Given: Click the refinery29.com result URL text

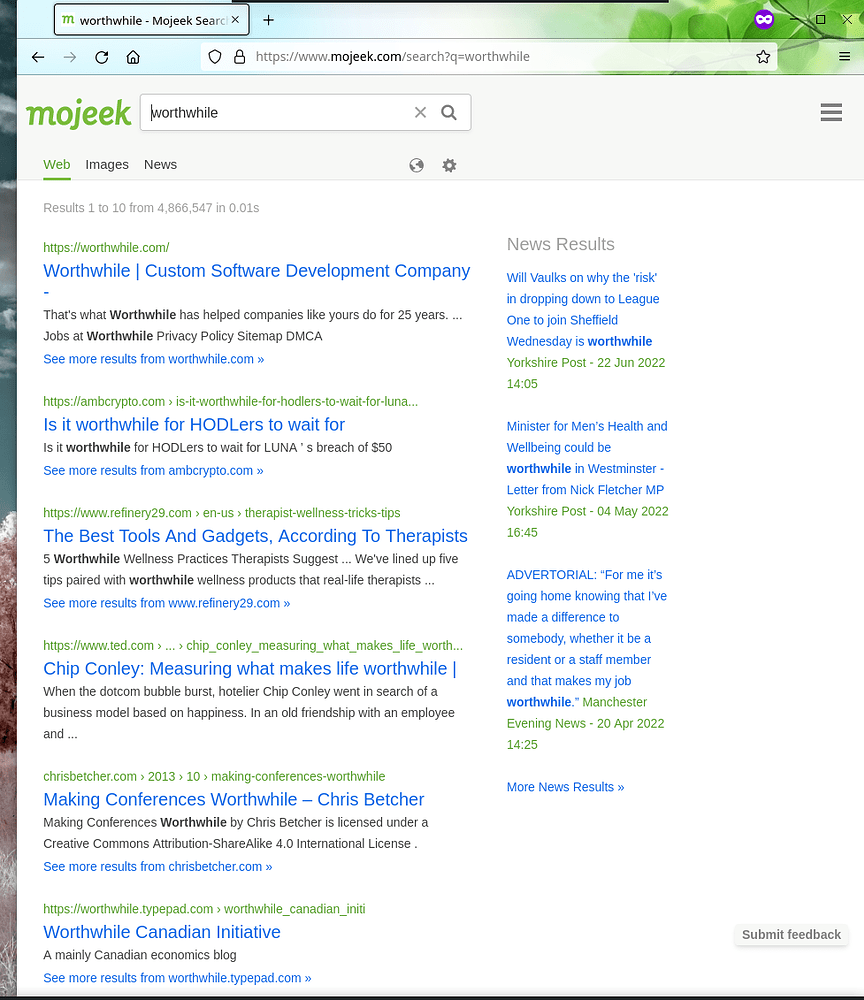Looking at the screenshot, I should 221,513.
